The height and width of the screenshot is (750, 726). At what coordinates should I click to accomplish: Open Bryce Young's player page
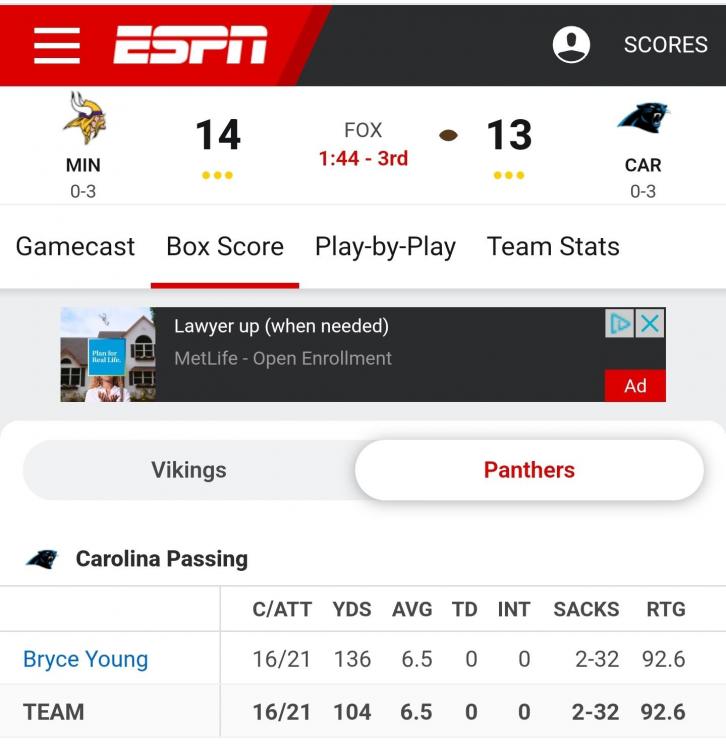86,659
